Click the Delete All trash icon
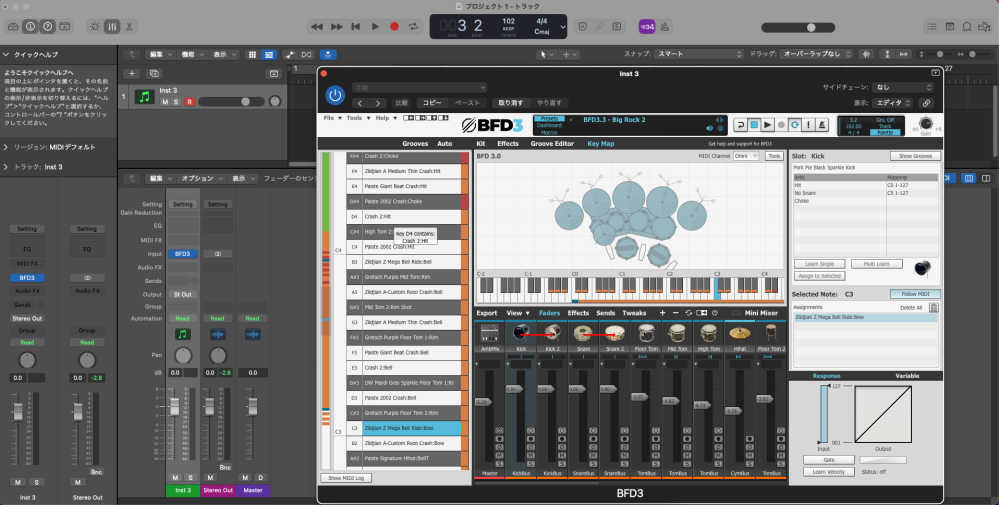The width and height of the screenshot is (999, 505). [x=934, y=308]
